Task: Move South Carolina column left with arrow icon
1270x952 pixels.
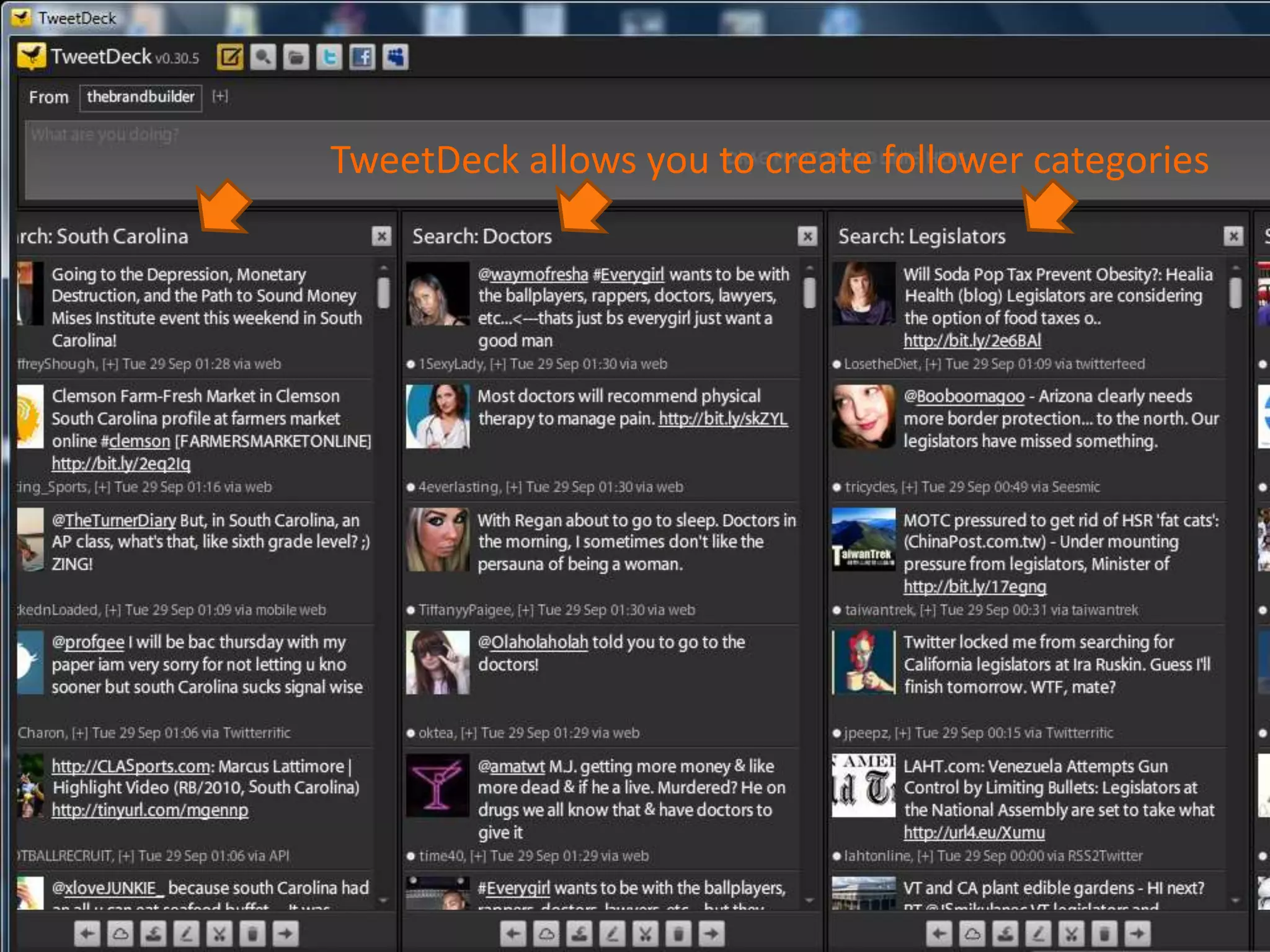Action: [x=87, y=933]
